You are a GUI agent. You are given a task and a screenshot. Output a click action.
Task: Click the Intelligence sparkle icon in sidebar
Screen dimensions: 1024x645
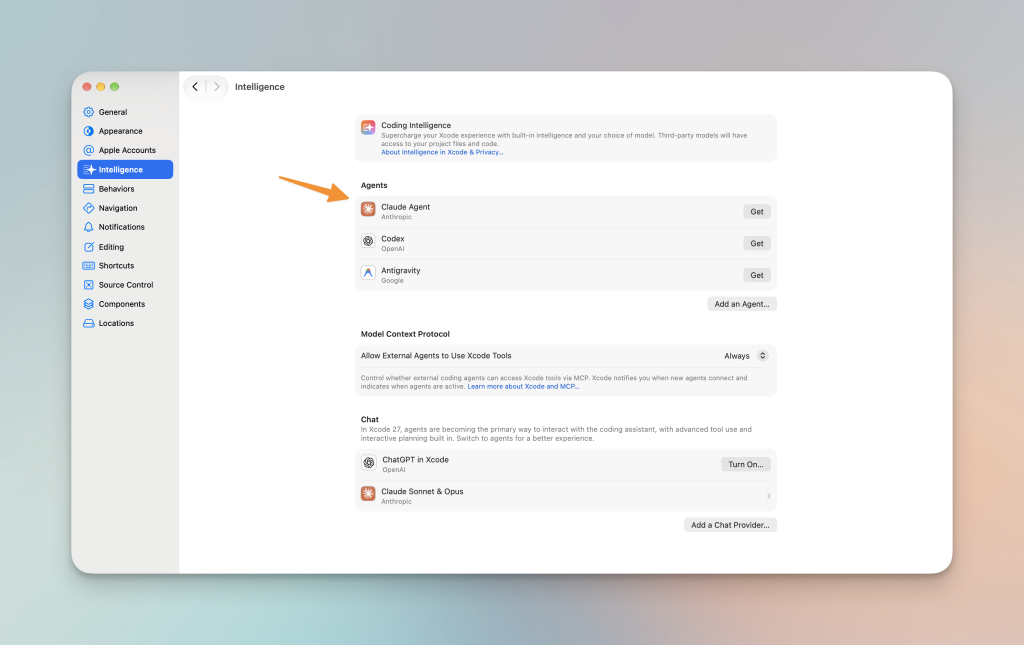89,170
